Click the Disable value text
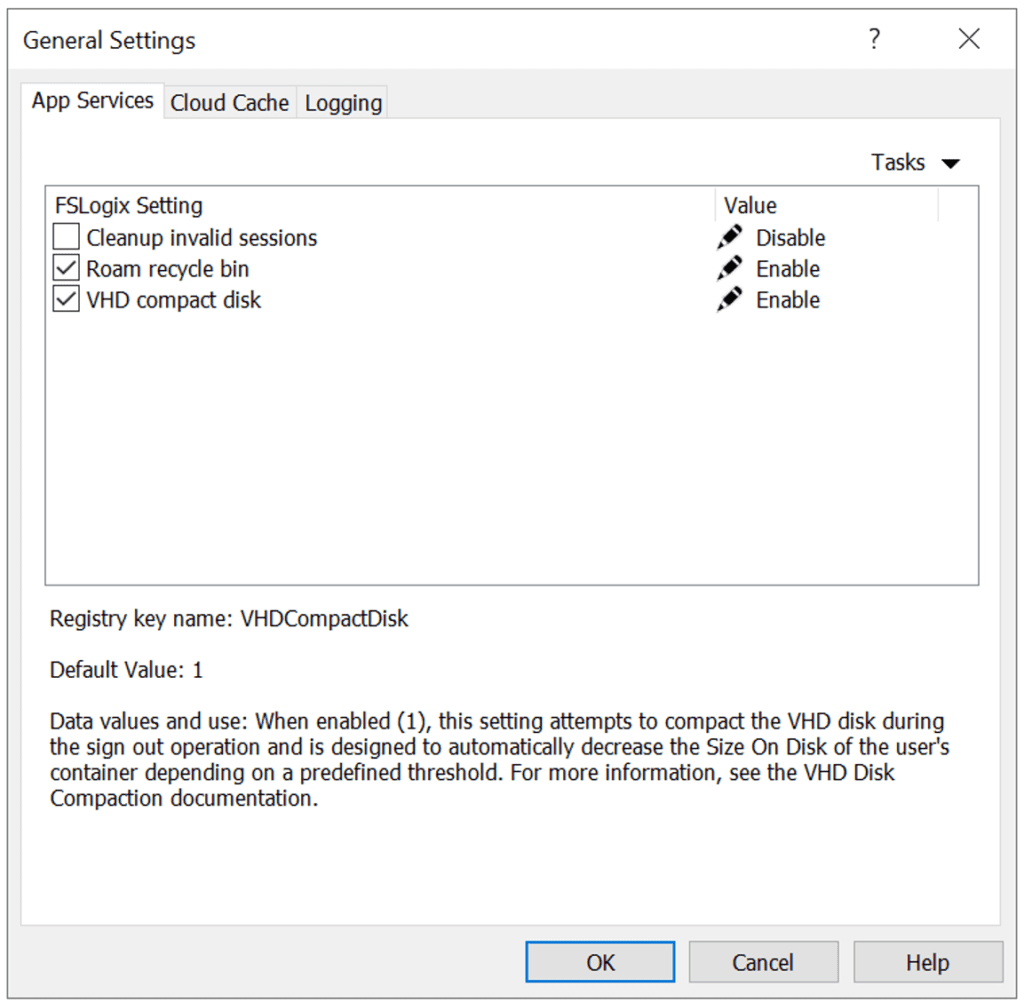 (790, 237)
